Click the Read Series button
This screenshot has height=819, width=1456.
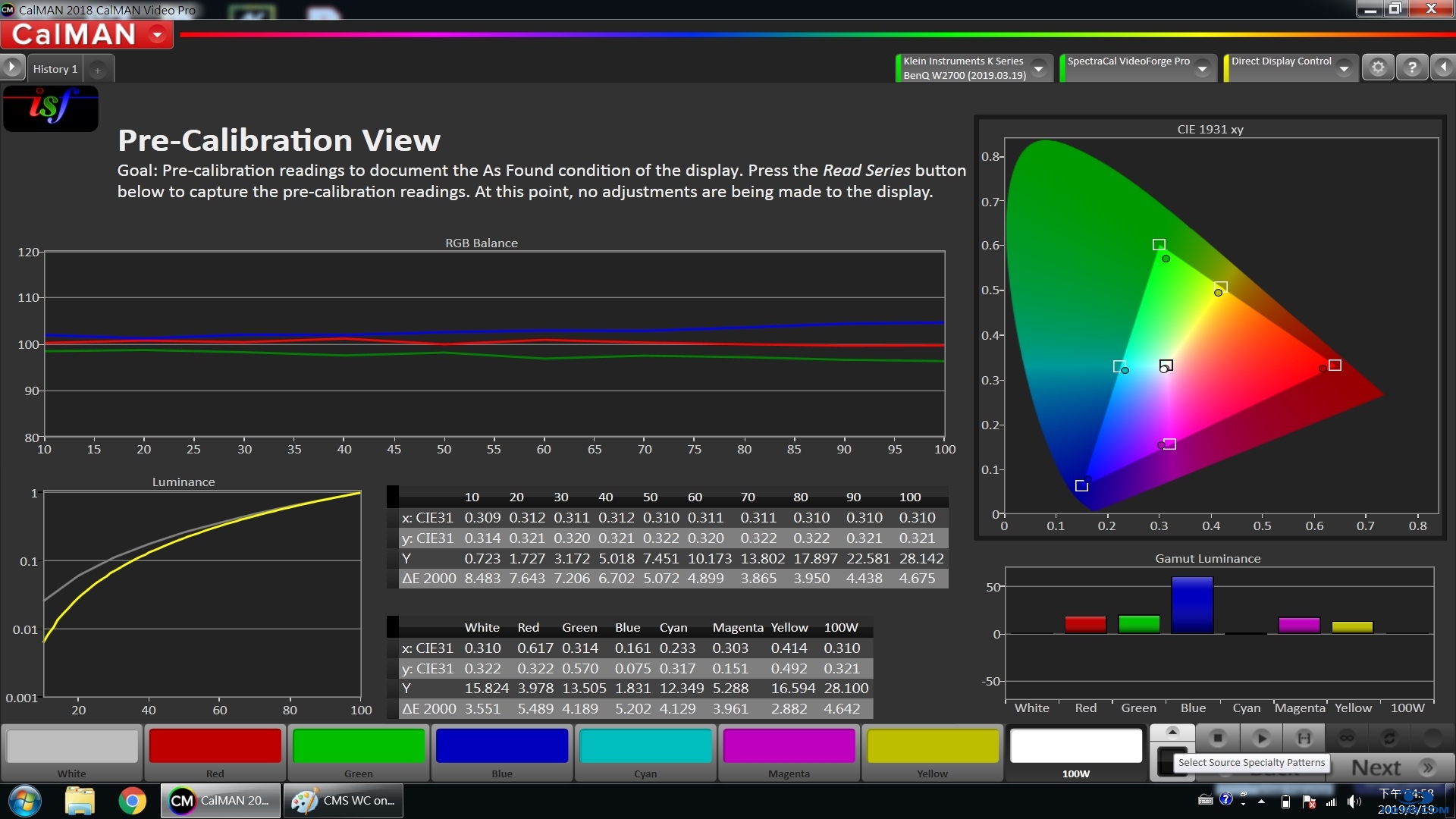pyautogui.click(x=1304, y=737)
